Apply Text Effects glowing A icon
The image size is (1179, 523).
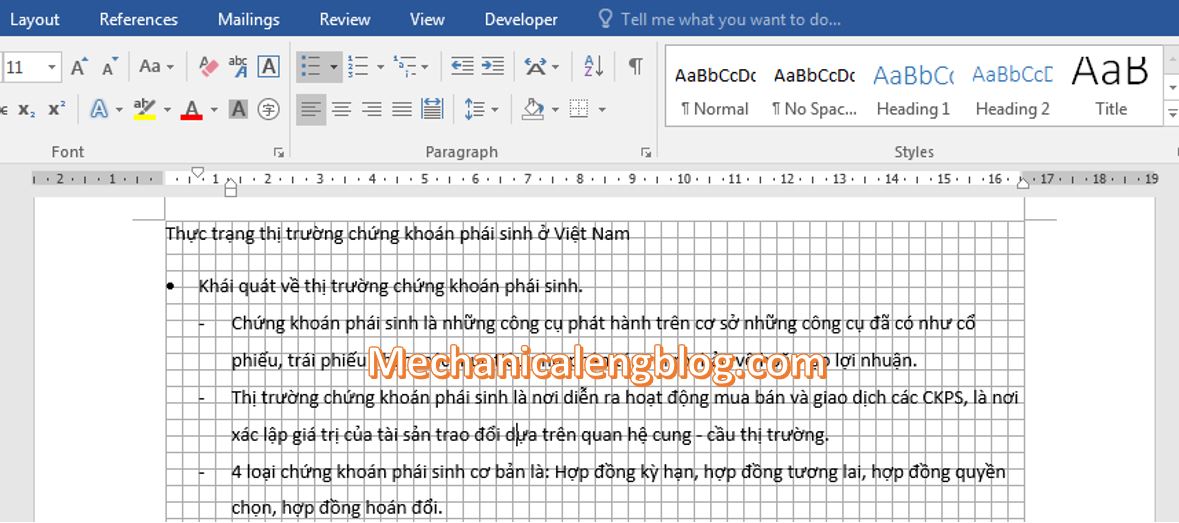pyautogui.click(x=99, y=110)
